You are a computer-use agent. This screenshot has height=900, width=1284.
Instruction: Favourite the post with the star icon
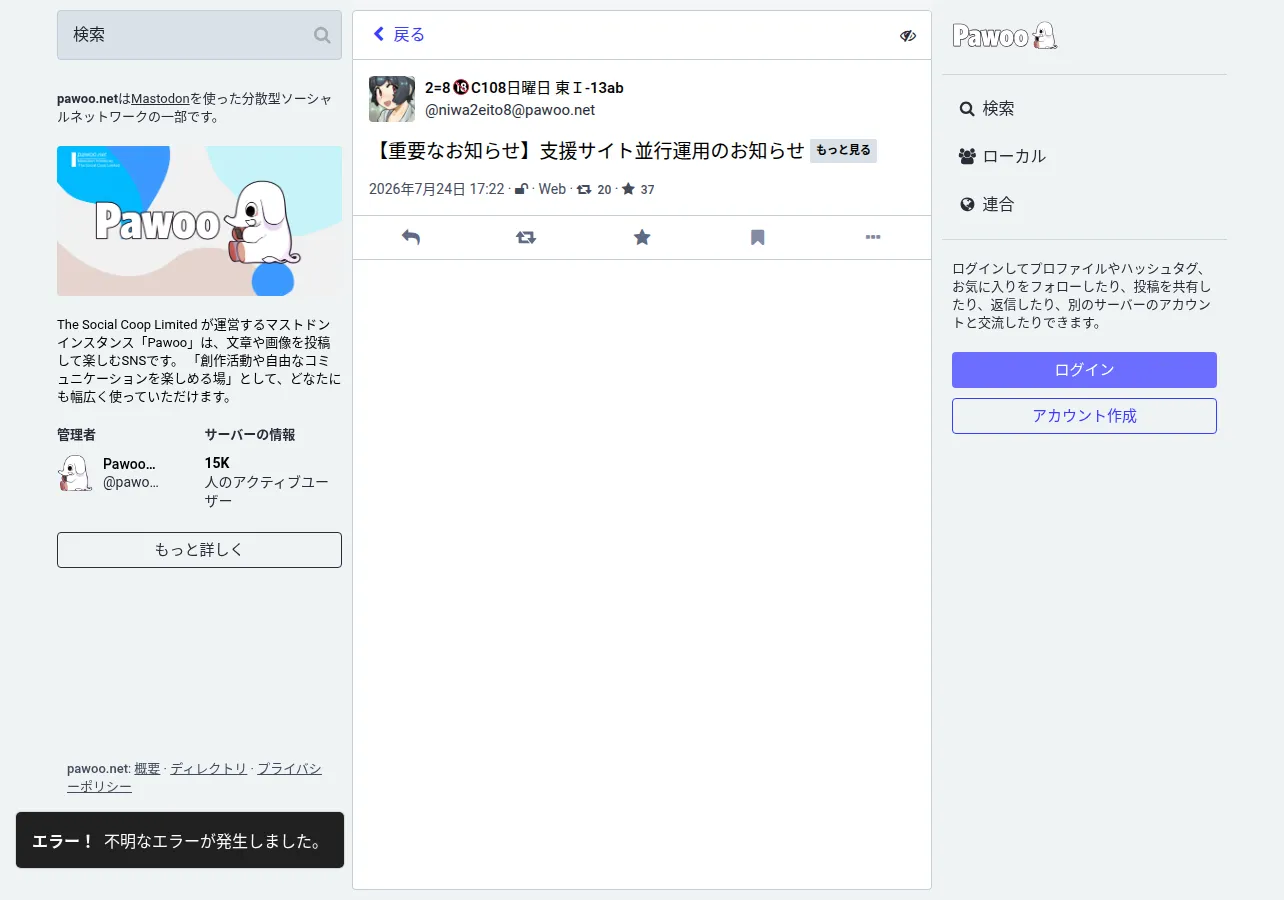coord(642,237)
